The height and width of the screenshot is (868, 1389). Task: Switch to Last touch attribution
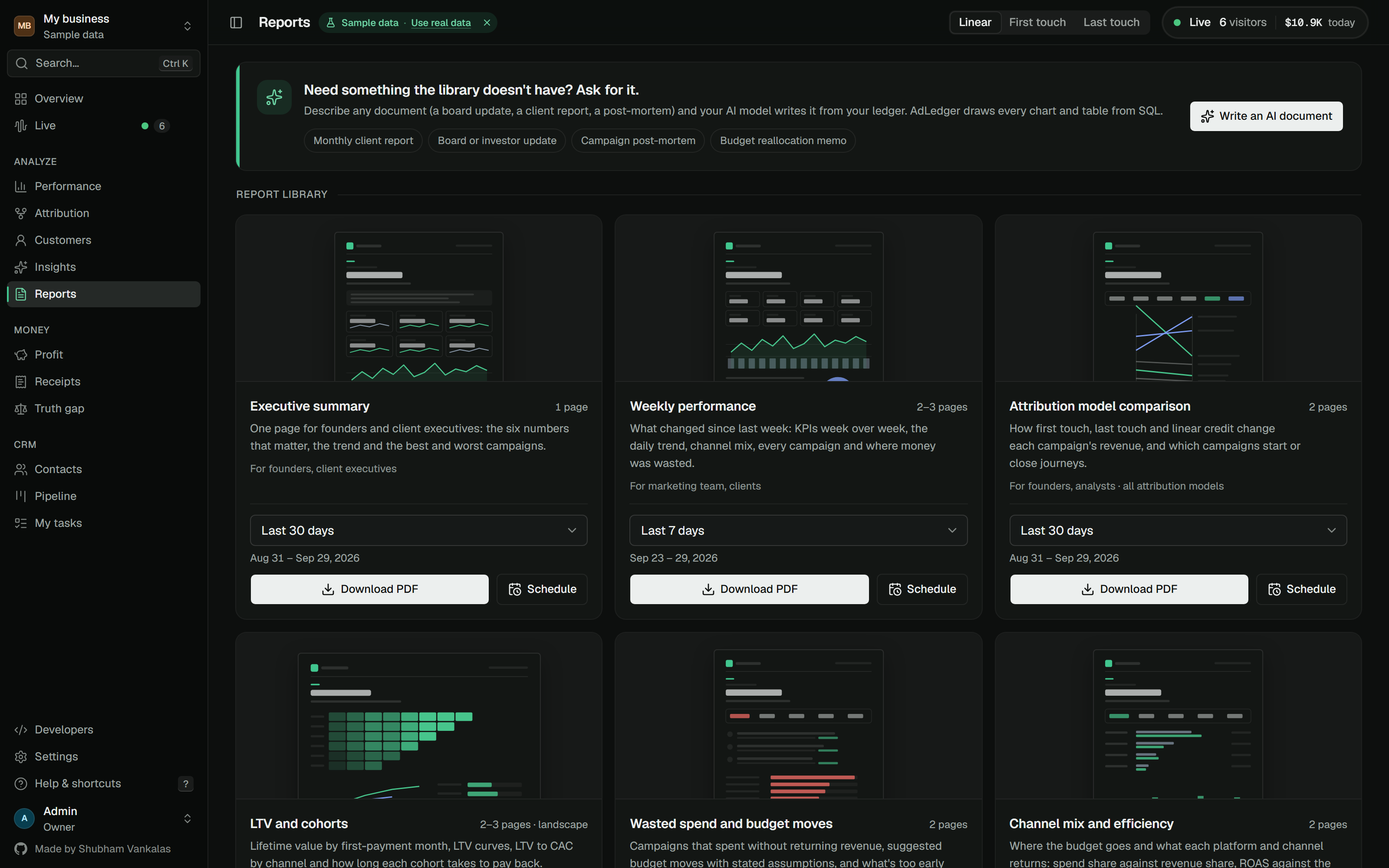coord(1111,23)
